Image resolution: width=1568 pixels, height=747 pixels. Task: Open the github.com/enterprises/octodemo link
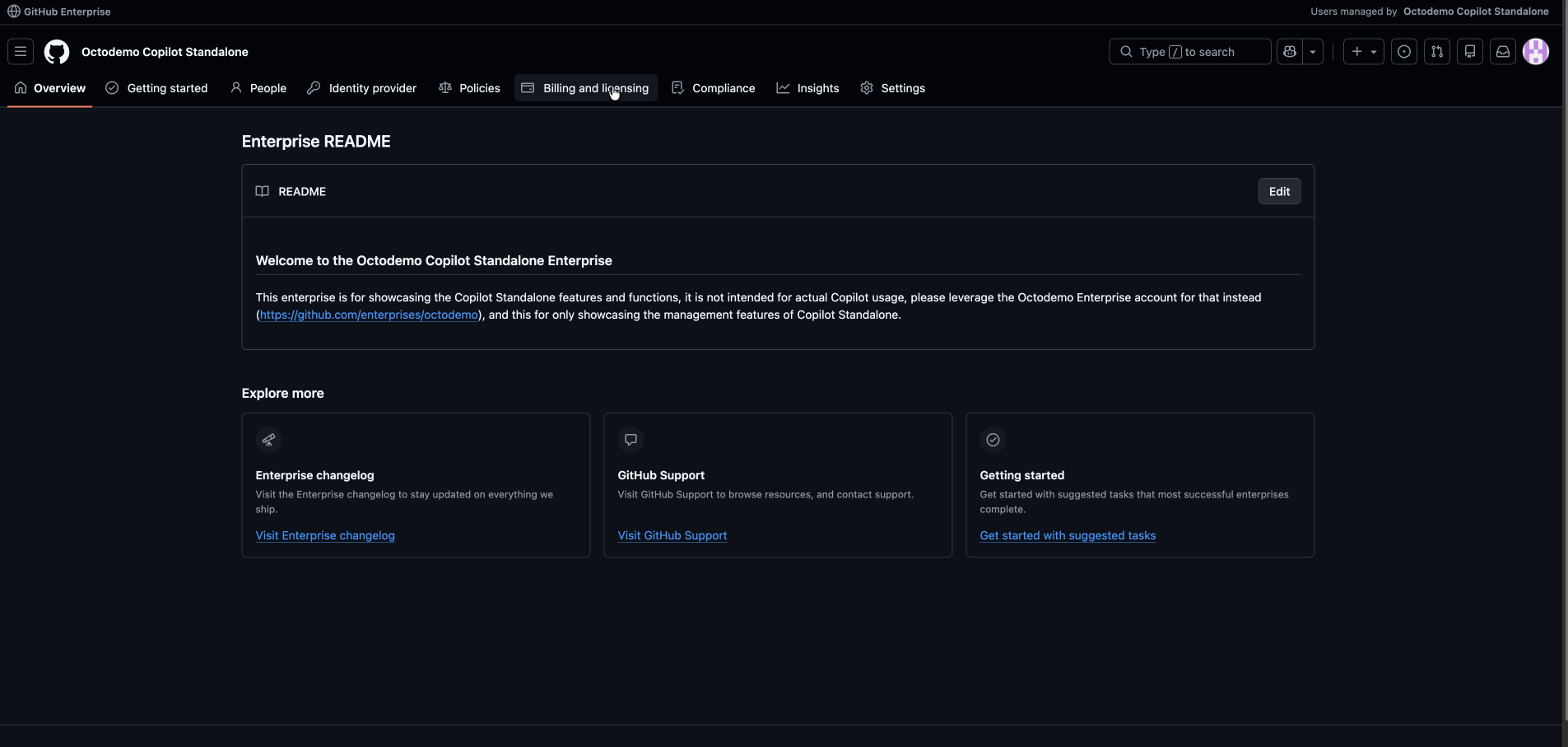(x=369, y=315)
